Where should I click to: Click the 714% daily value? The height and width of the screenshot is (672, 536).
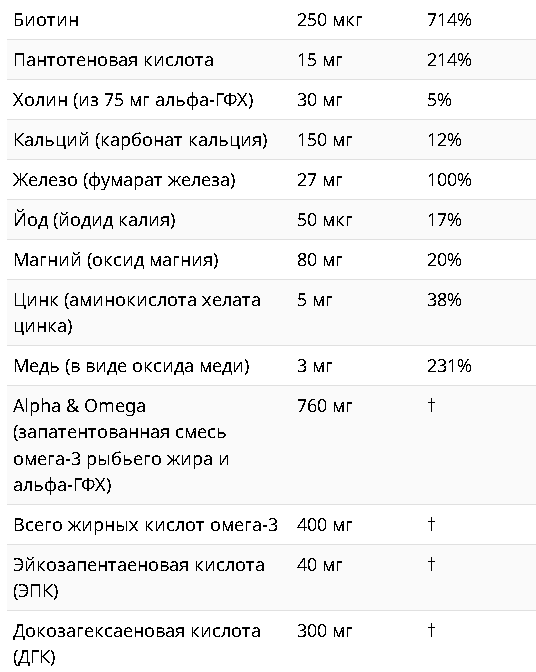(449, 20)
